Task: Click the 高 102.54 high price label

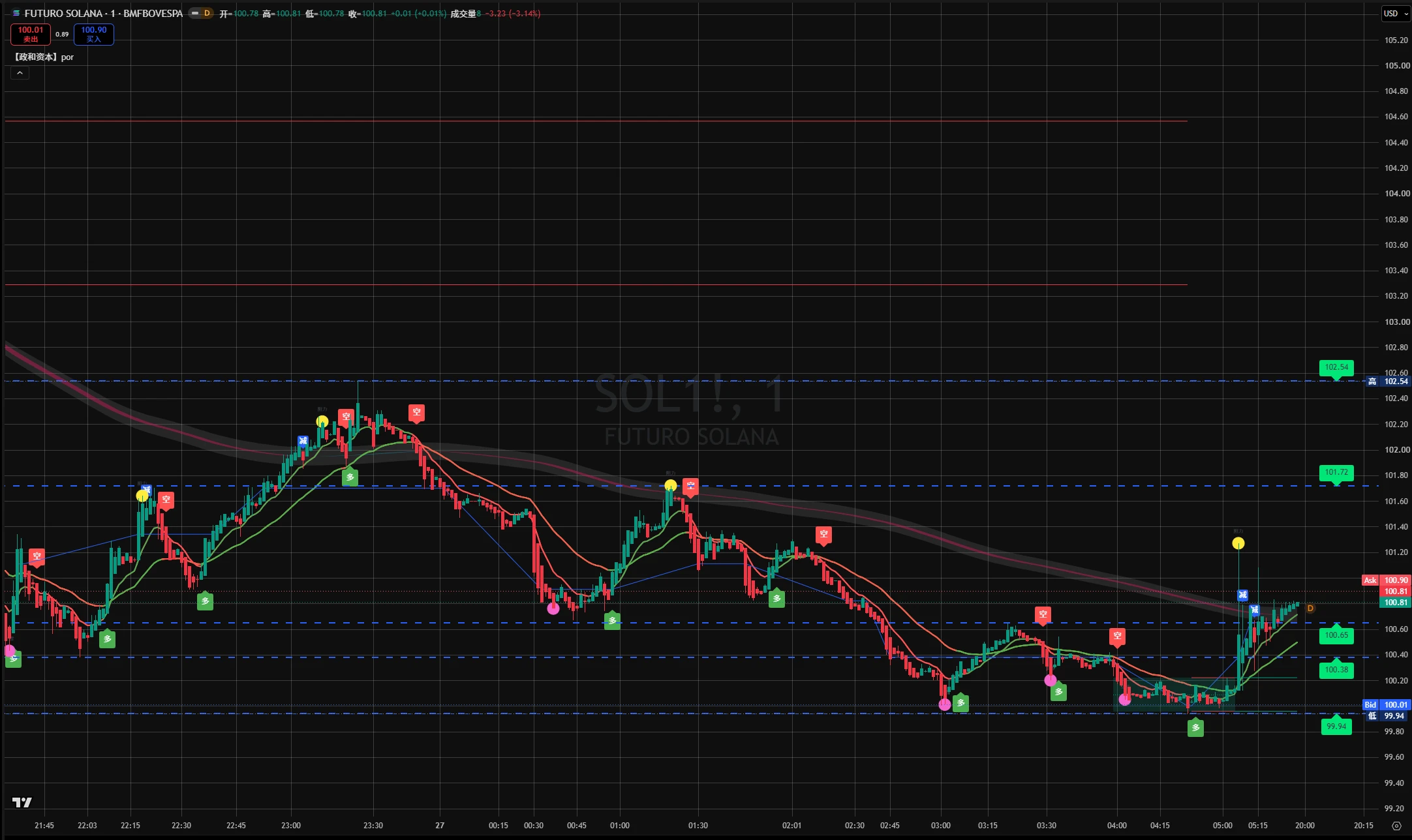Action: point(1388,382)
